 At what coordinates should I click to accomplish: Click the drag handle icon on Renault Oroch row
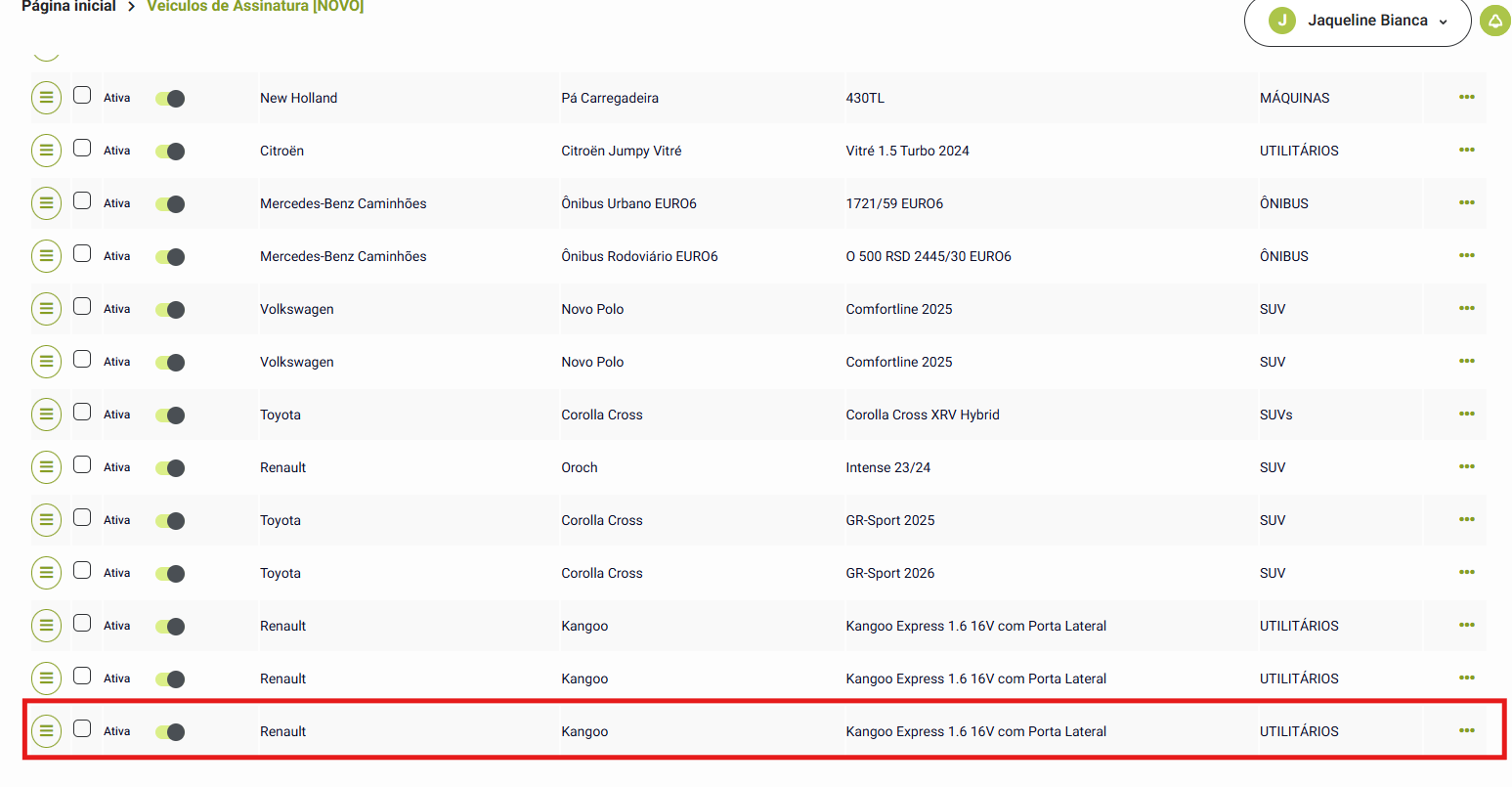pos(46,467)
